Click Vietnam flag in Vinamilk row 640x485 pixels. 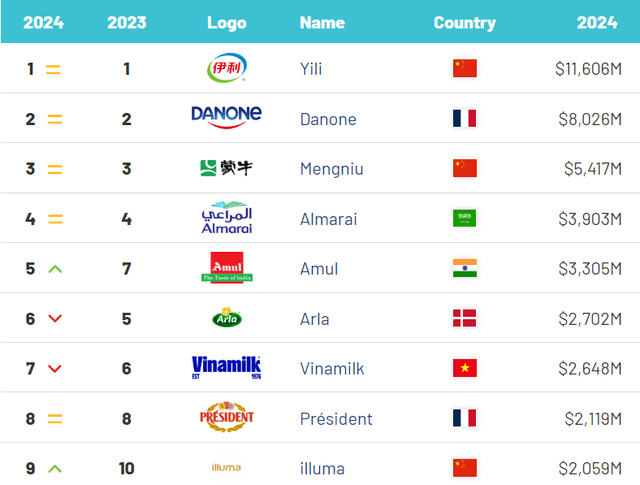(465, 368)
